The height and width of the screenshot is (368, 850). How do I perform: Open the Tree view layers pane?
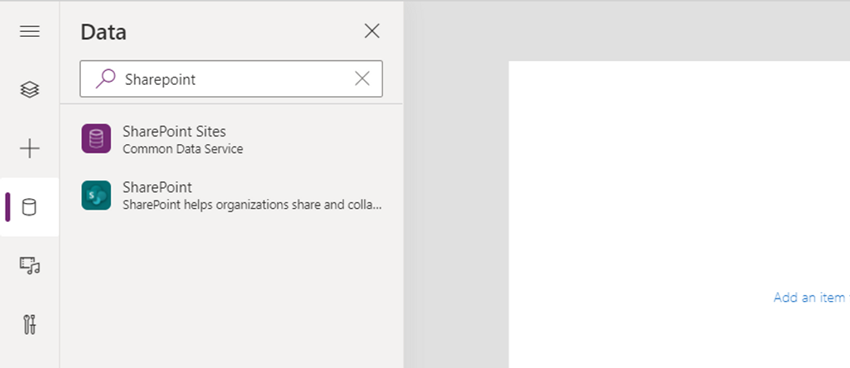tap(29, 89)
